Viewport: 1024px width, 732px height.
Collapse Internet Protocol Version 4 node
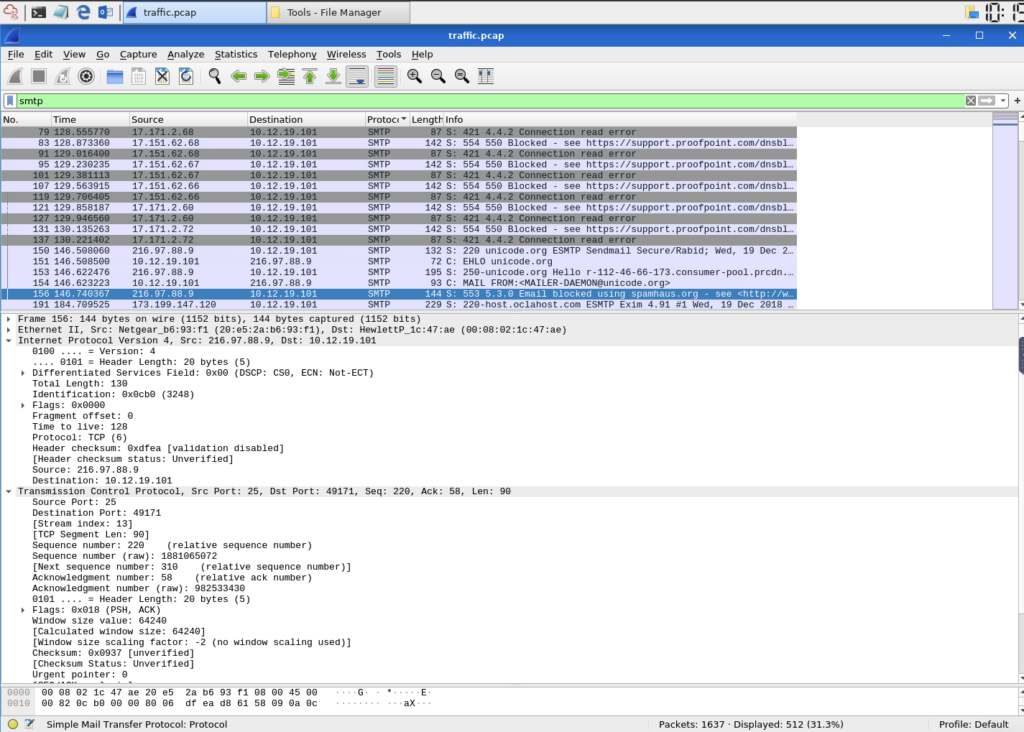(x=8, y=341)
